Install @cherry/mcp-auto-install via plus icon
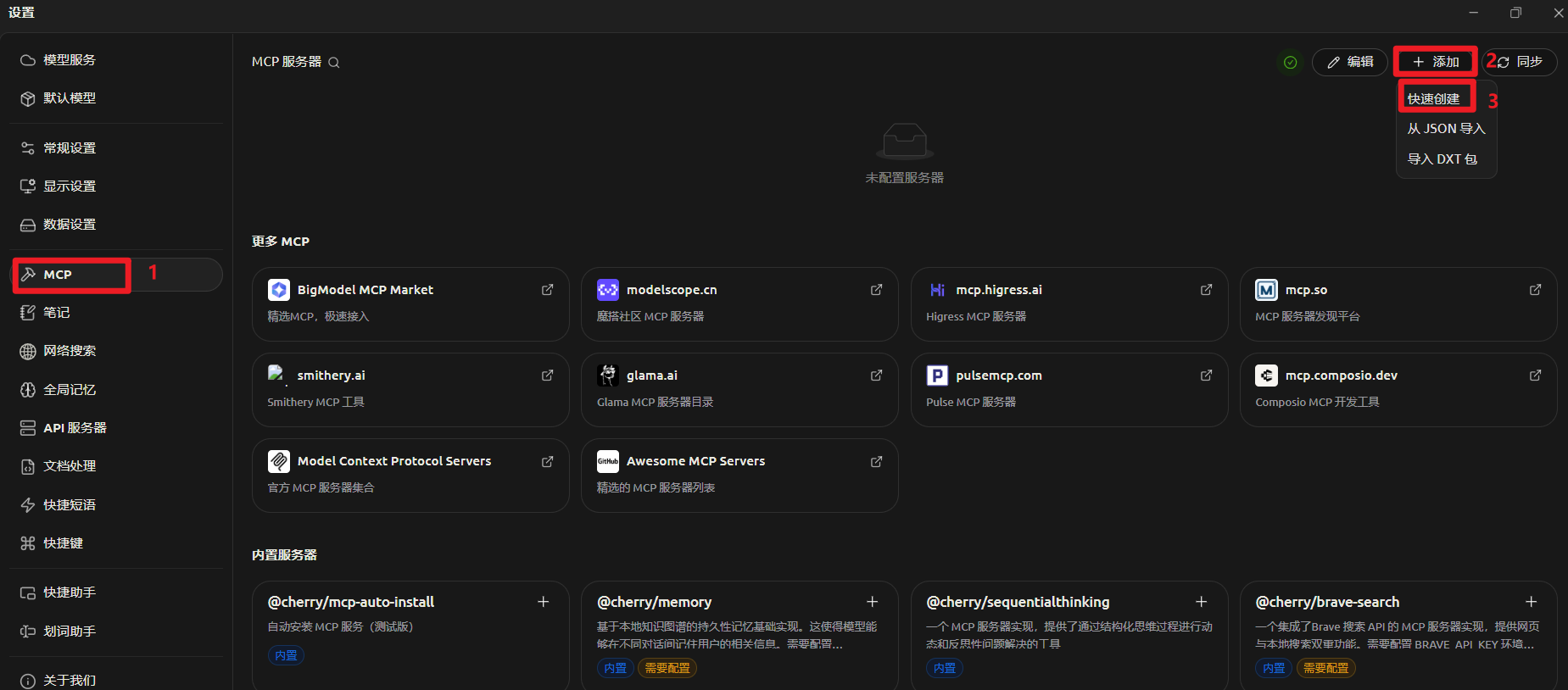 click(x=543, y=602)
